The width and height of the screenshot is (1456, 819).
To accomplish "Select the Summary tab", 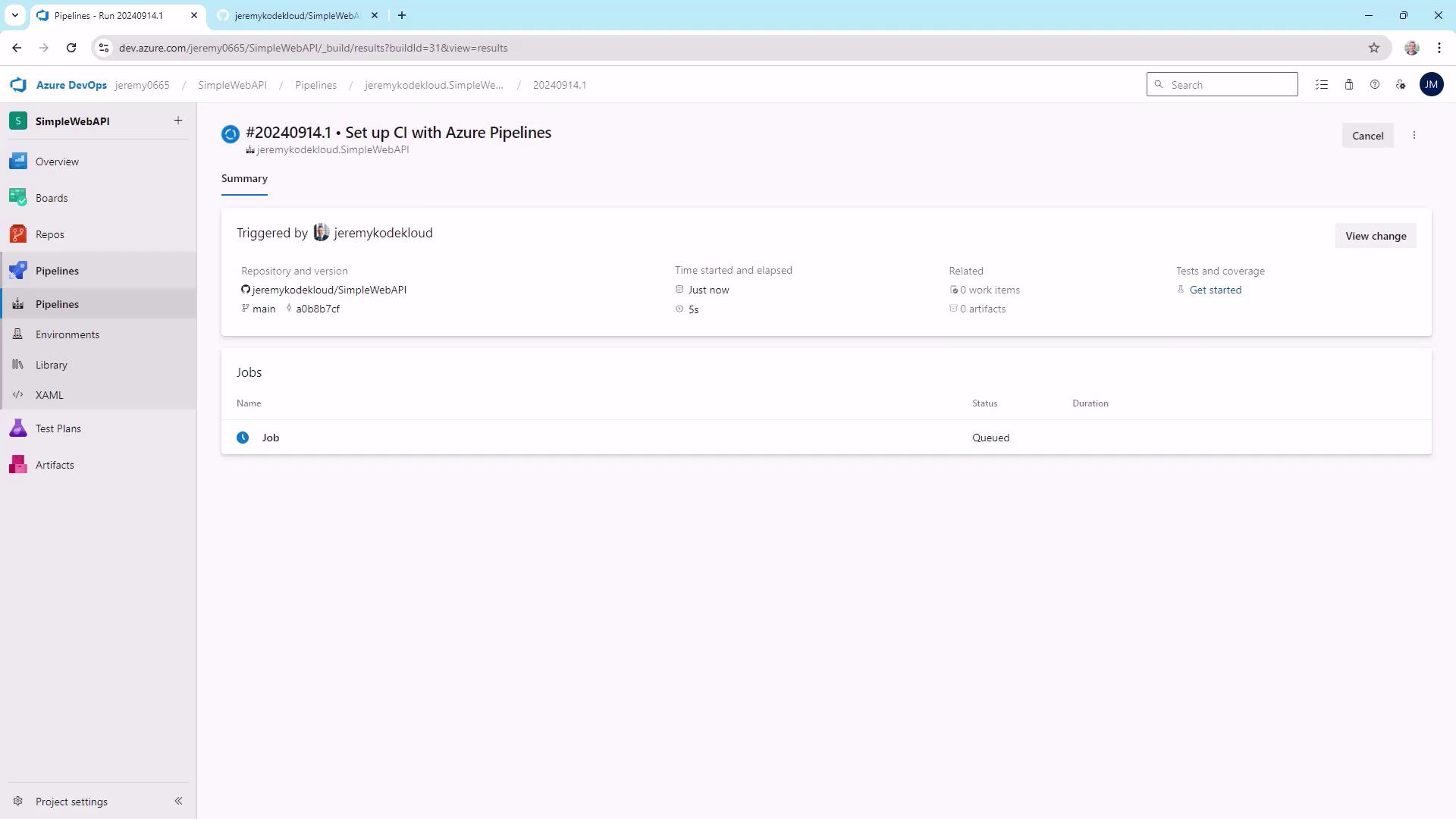I will click(x=244, y=179).
